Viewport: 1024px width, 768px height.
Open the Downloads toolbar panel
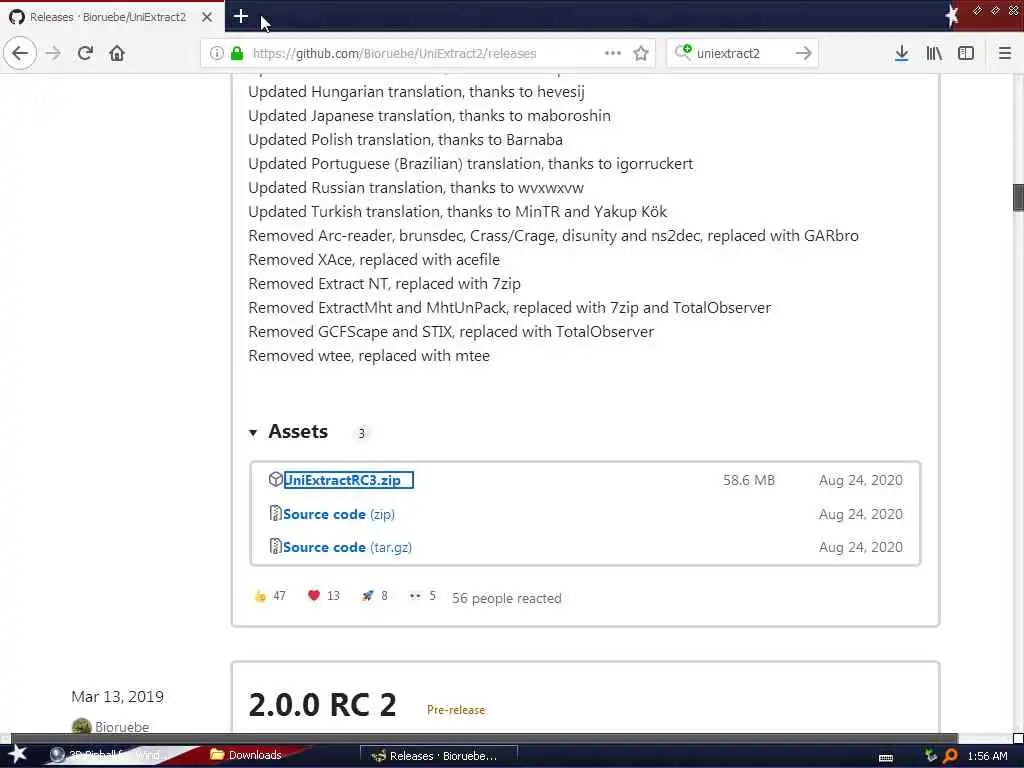[x=901, y=53]
